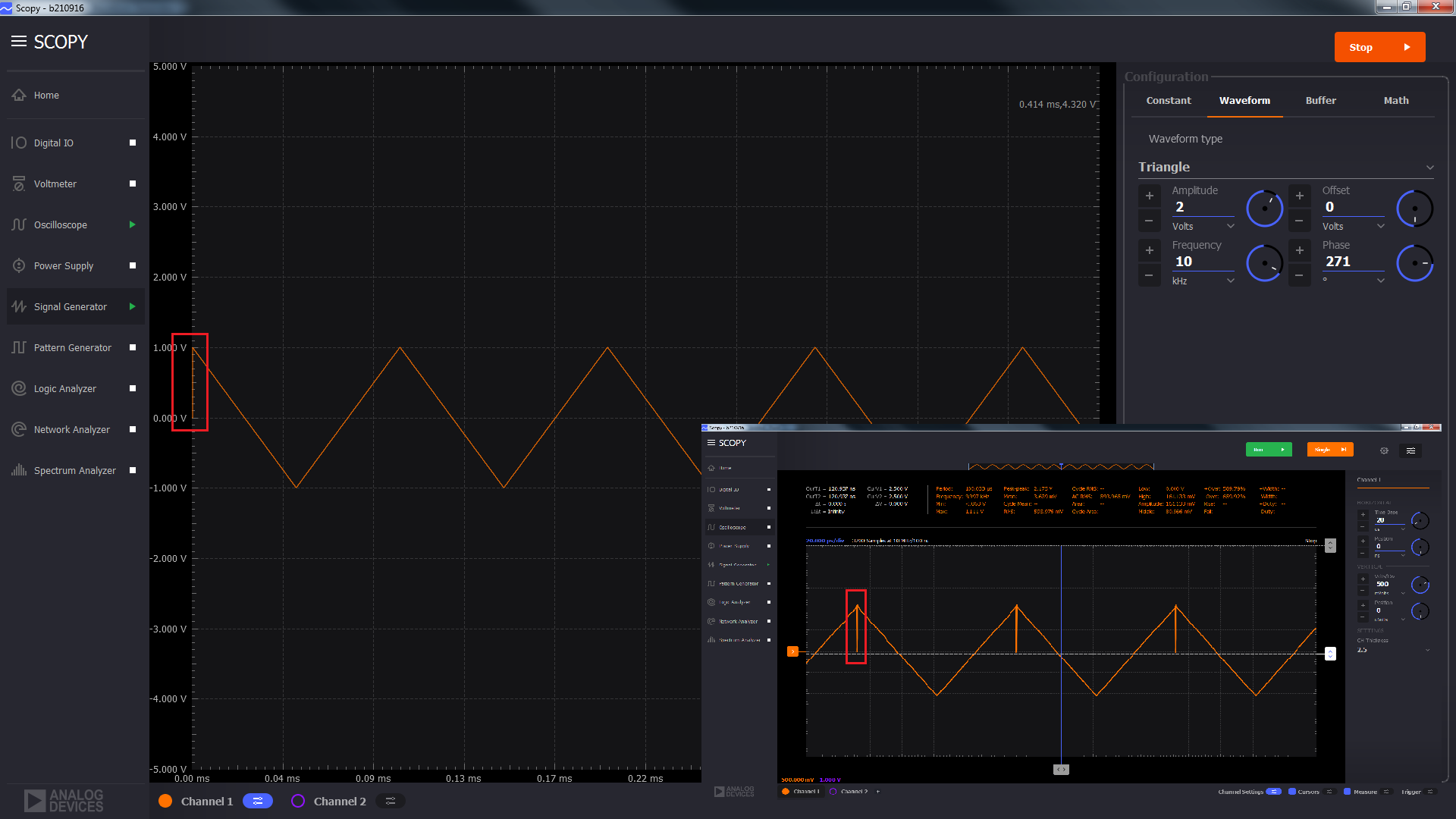
Task: Switch to the Buffer configuration tab
Action: [x=1320, y=100]
